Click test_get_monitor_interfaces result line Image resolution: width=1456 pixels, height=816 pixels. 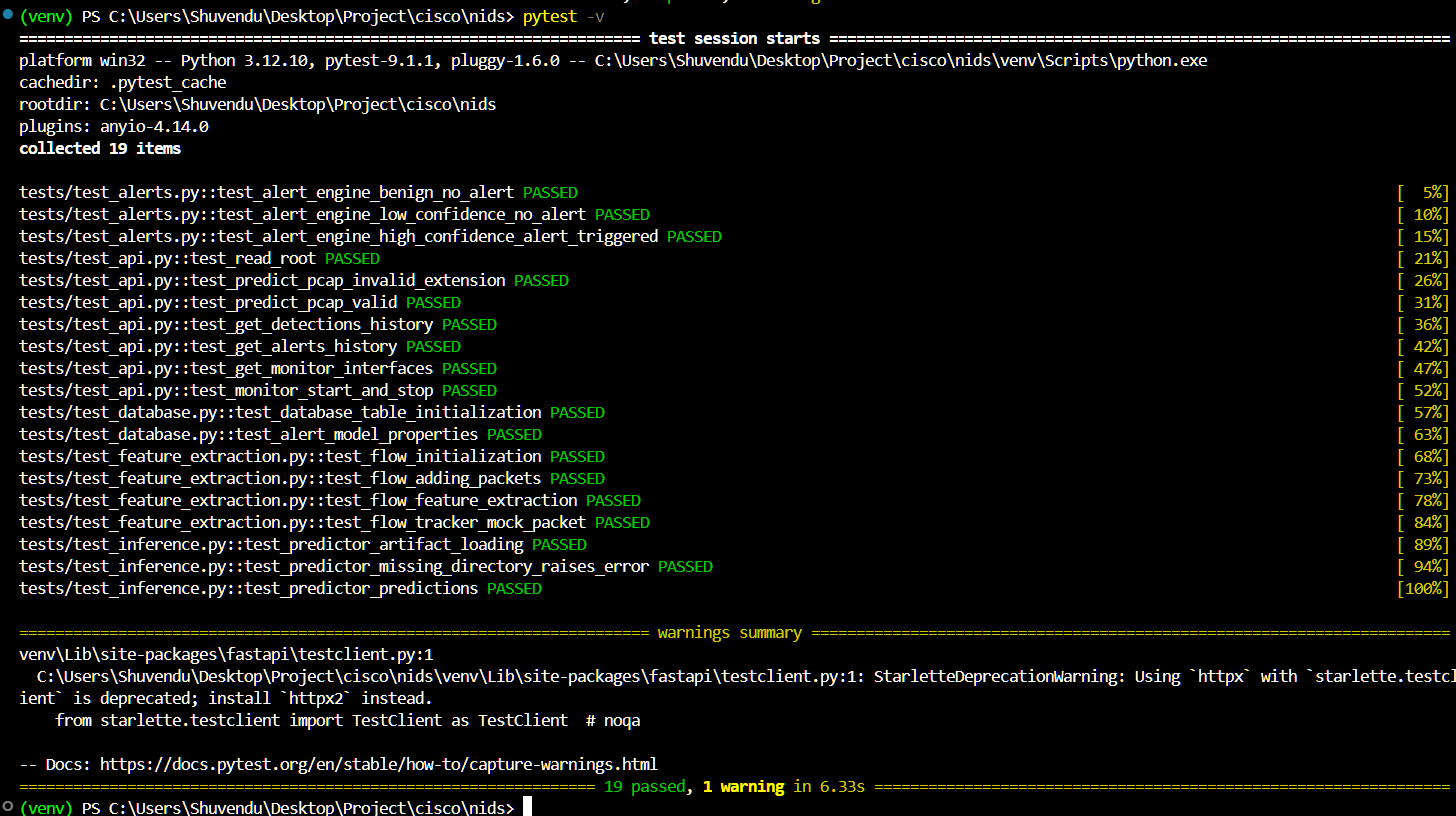[x=258, y=369]
